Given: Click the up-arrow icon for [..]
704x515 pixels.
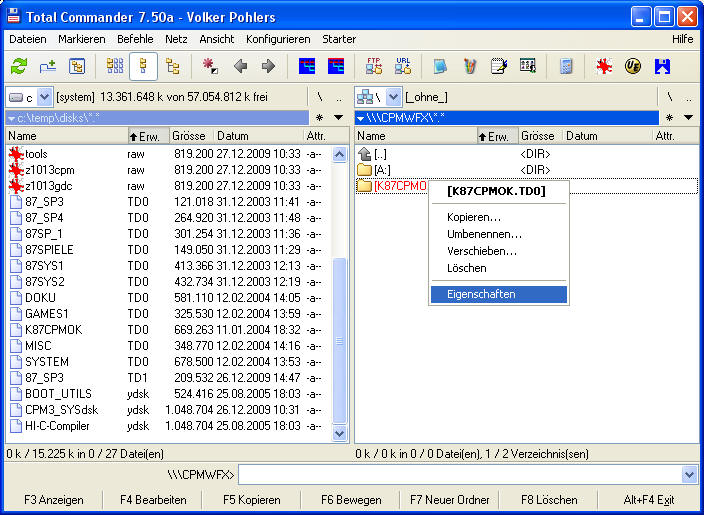Looking at the screenshot, I should 364,154.
